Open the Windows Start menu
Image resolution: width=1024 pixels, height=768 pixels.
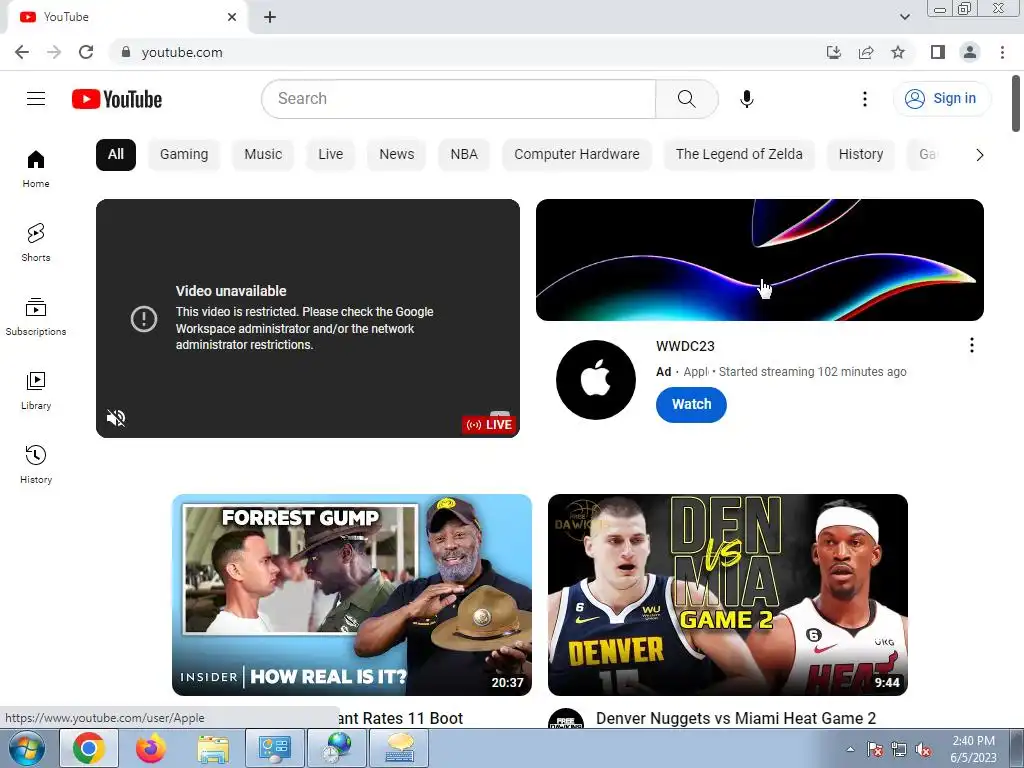(26, 748)
